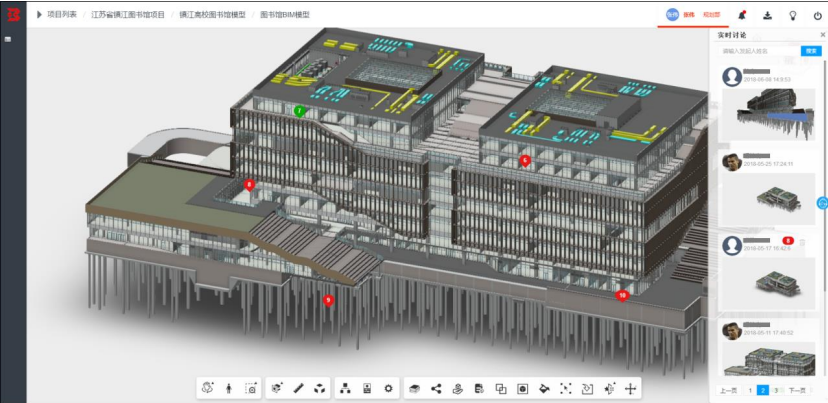Select the ruler measurement tool
Screen dimensions: 828x403
298,388
